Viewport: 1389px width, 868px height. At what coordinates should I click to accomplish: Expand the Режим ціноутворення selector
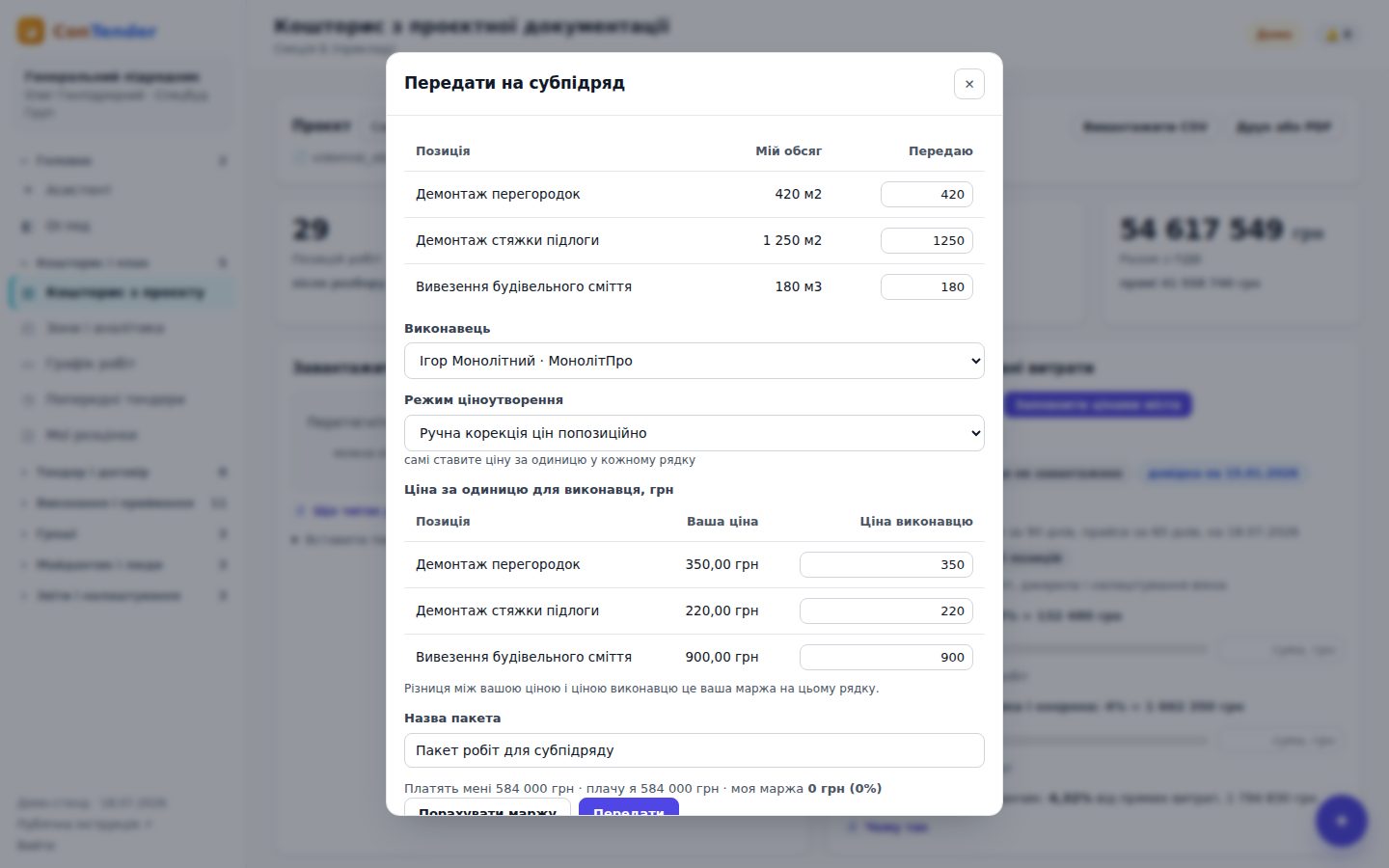[x=694, y=433]
